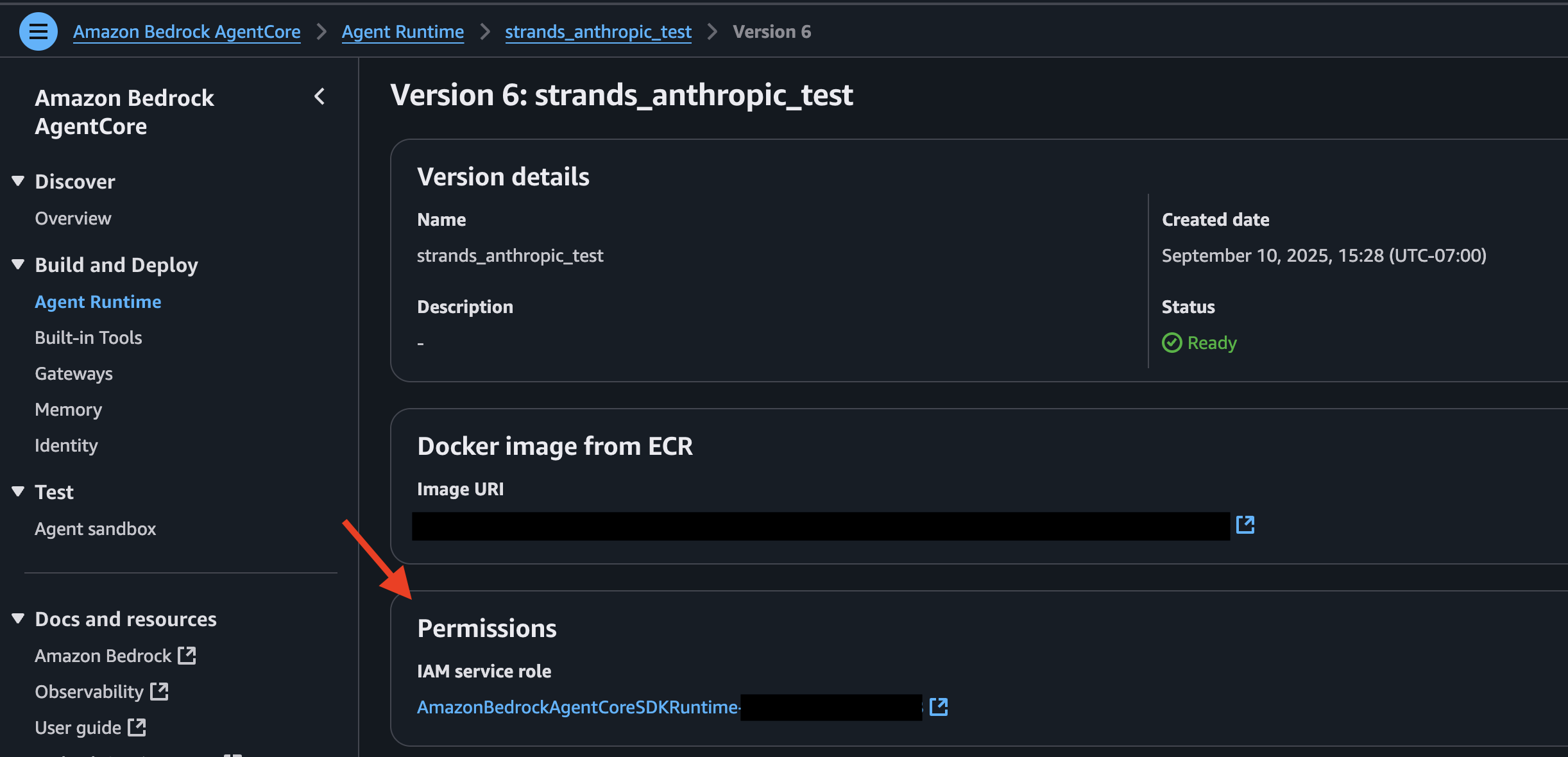
Task: Click the external icon beside Observability
Action: click(x=159, y=692)
